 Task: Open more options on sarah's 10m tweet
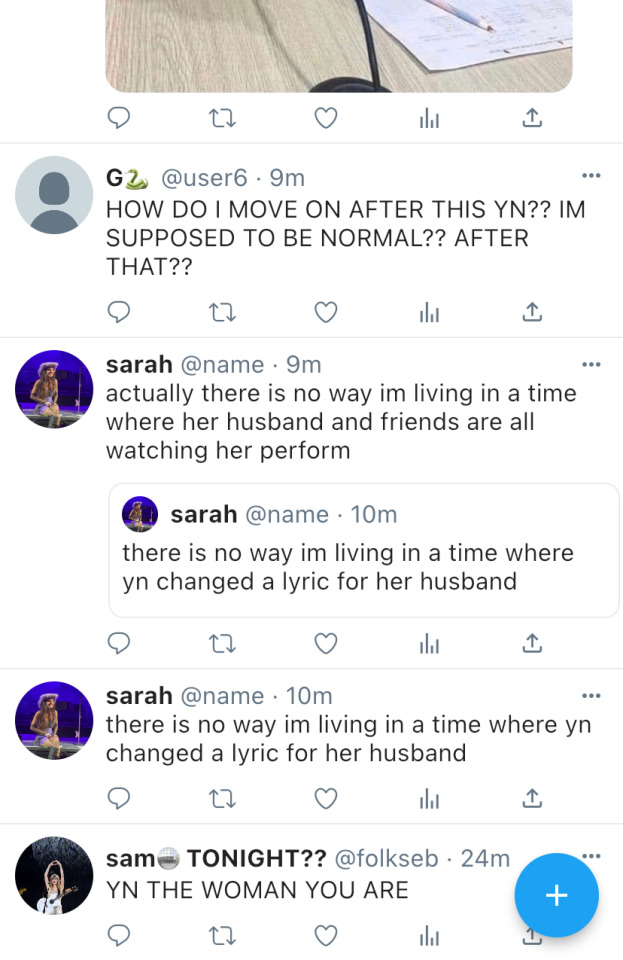(x=591, y=695)
